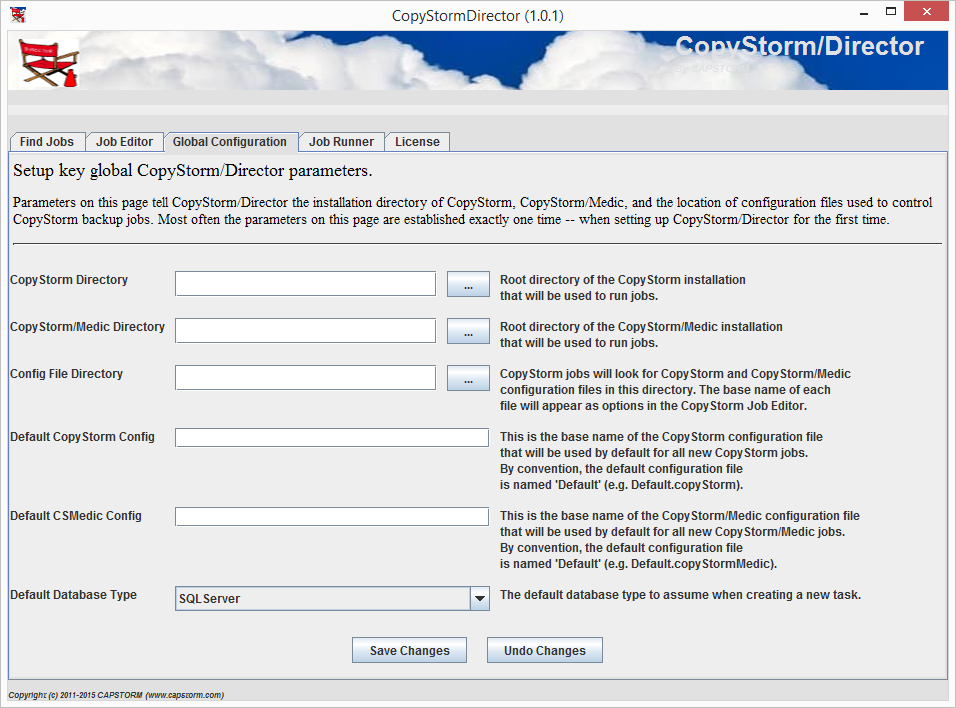View the License tab
Image resolution: width=956 pixels, height=708 pixels.
417,141
